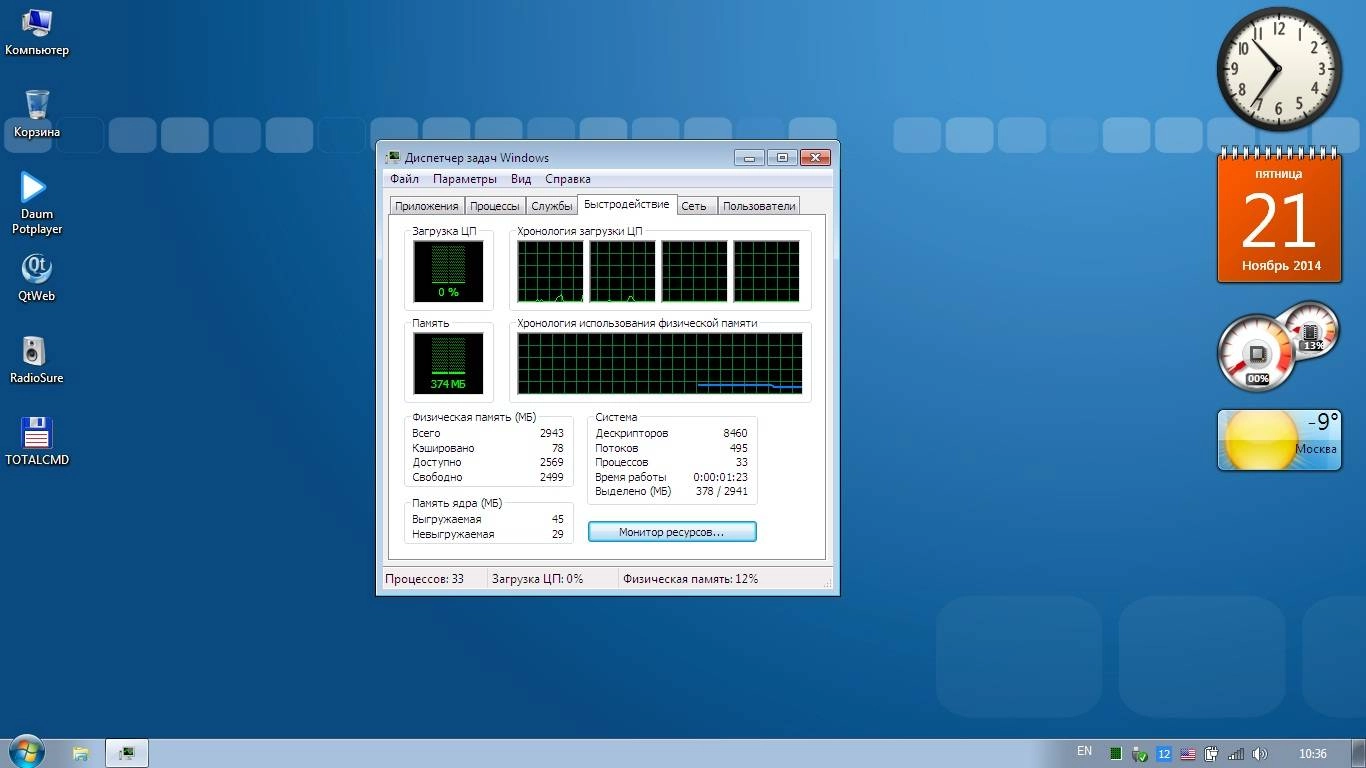The width and height of the screenshot is (1366, 768).
Task: Click the Загрузка ЦП gauge showing 0 %
Action: tap(448, 271)
